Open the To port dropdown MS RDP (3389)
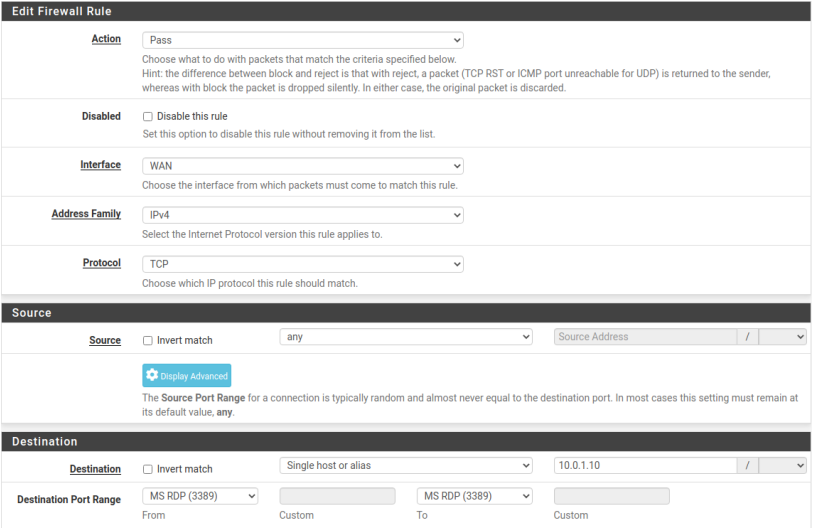The image size is (814, 530). 474,496
